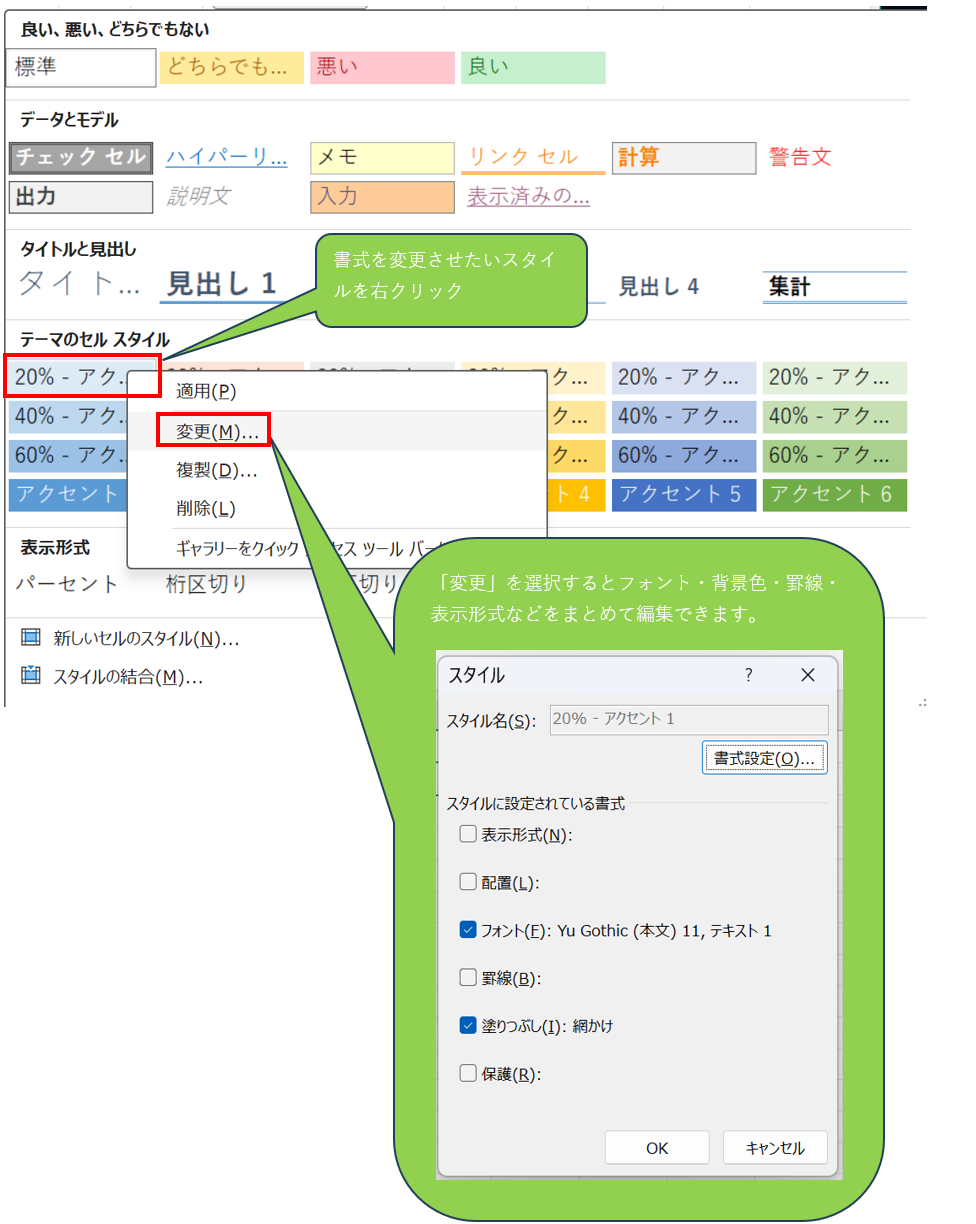Enable the 表示形式(N) checkbox
976x1224 pixels.
(468, 834)
